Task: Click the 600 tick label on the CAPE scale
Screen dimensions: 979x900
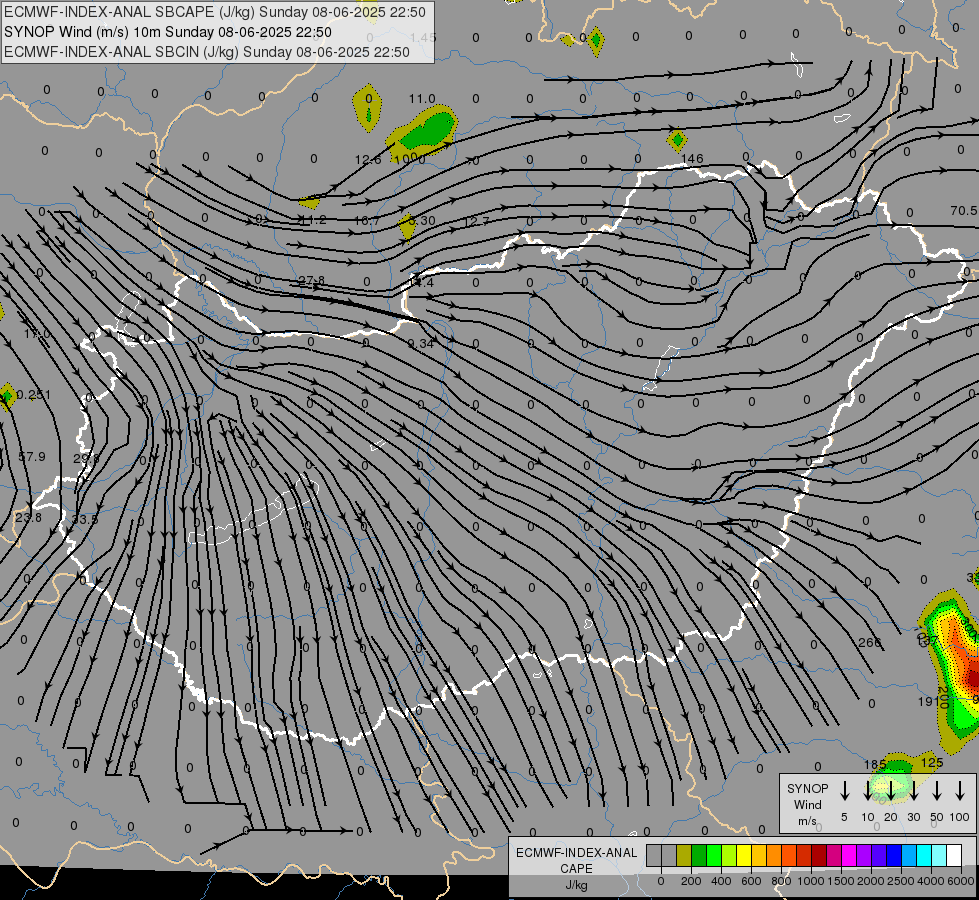Action: 751,881
